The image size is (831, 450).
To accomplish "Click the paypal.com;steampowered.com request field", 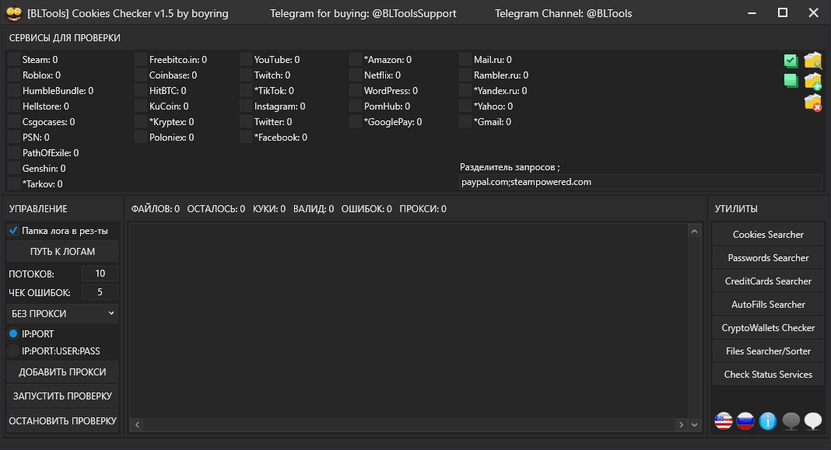I will click(641, 182).
